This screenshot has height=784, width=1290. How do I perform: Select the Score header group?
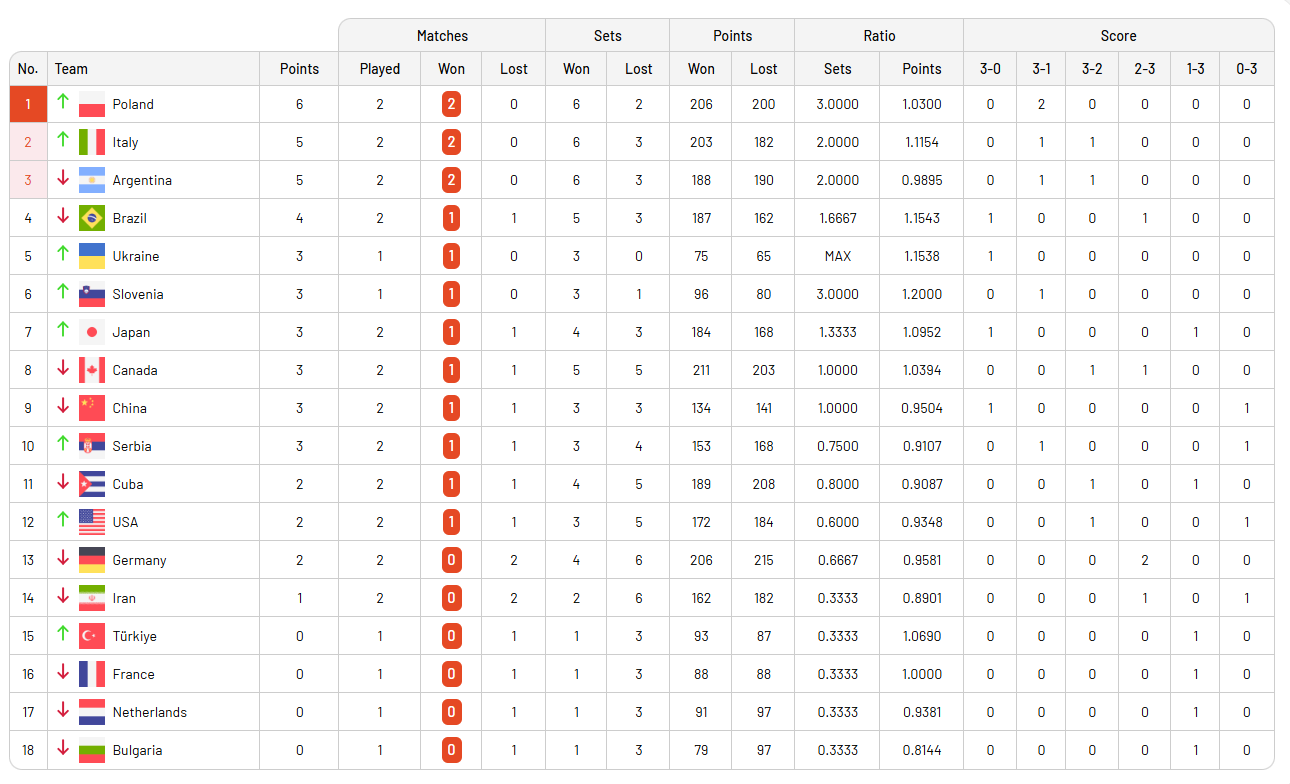click(x=1118, y=36)
